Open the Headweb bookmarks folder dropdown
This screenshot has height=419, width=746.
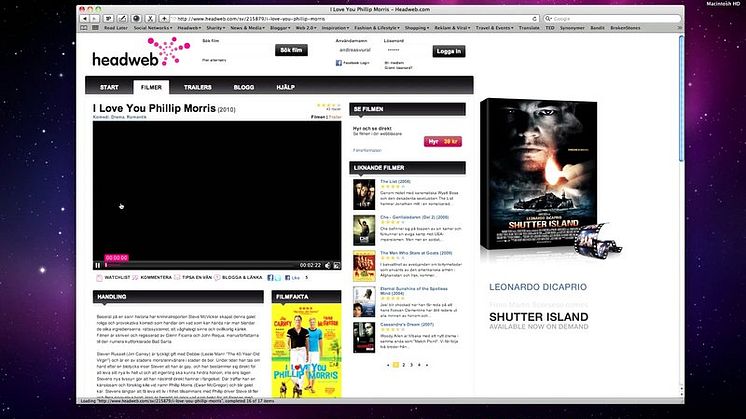click(189, 28)
